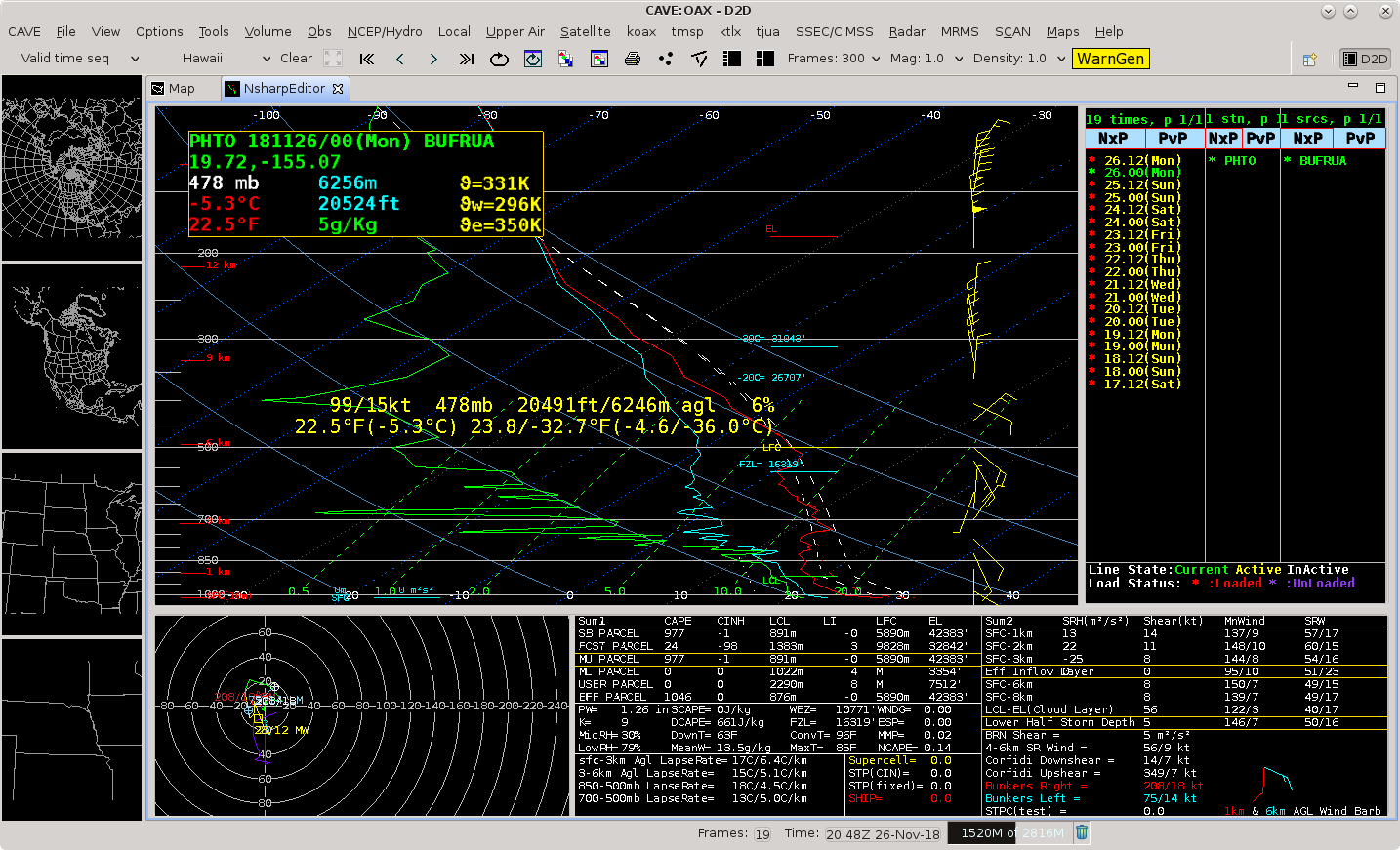The height and width of the screenshot is (850, 1400).
Task: Click the Clear button
Action: click(x=296, y=59)
